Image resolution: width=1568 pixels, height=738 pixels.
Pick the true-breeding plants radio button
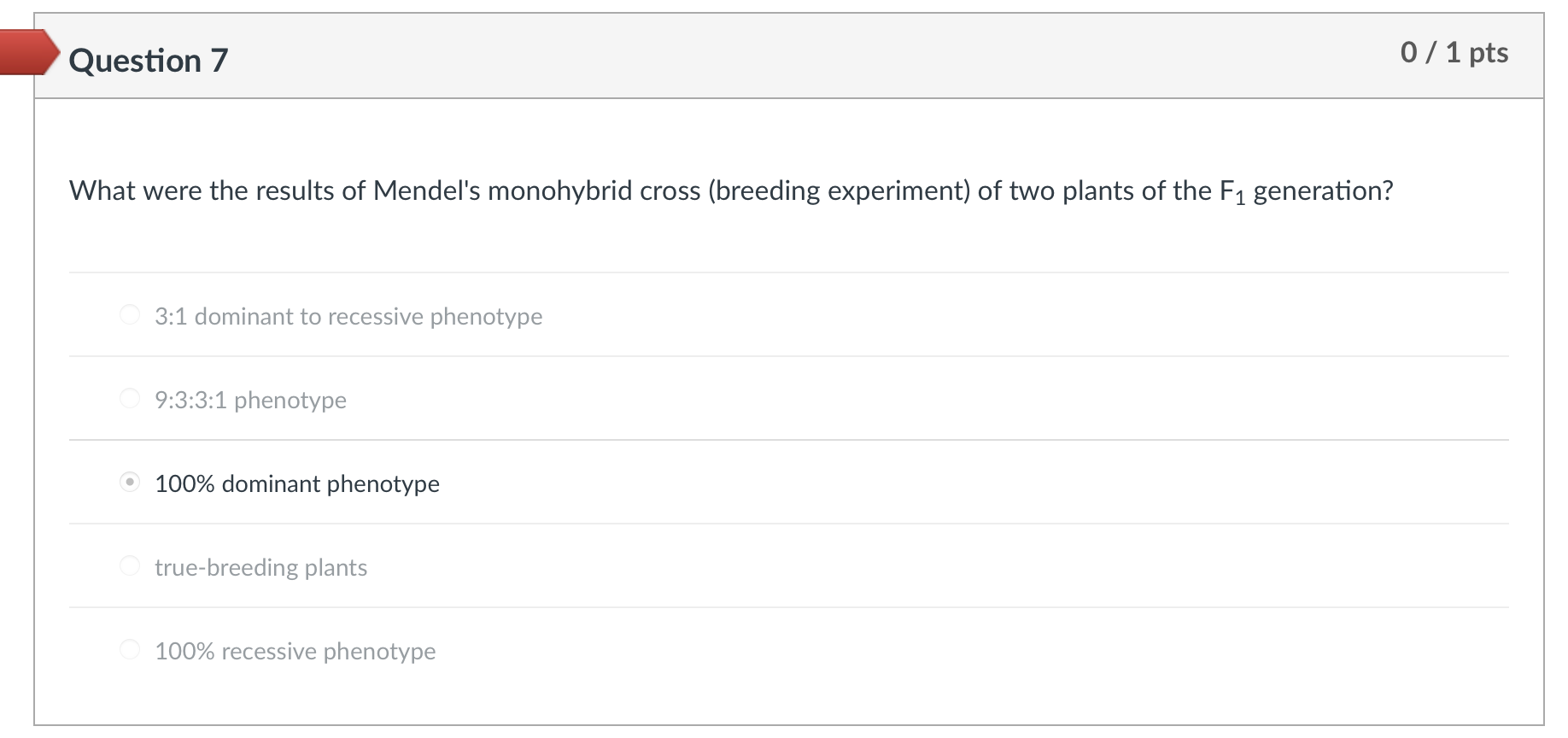[x=130, y=566]
